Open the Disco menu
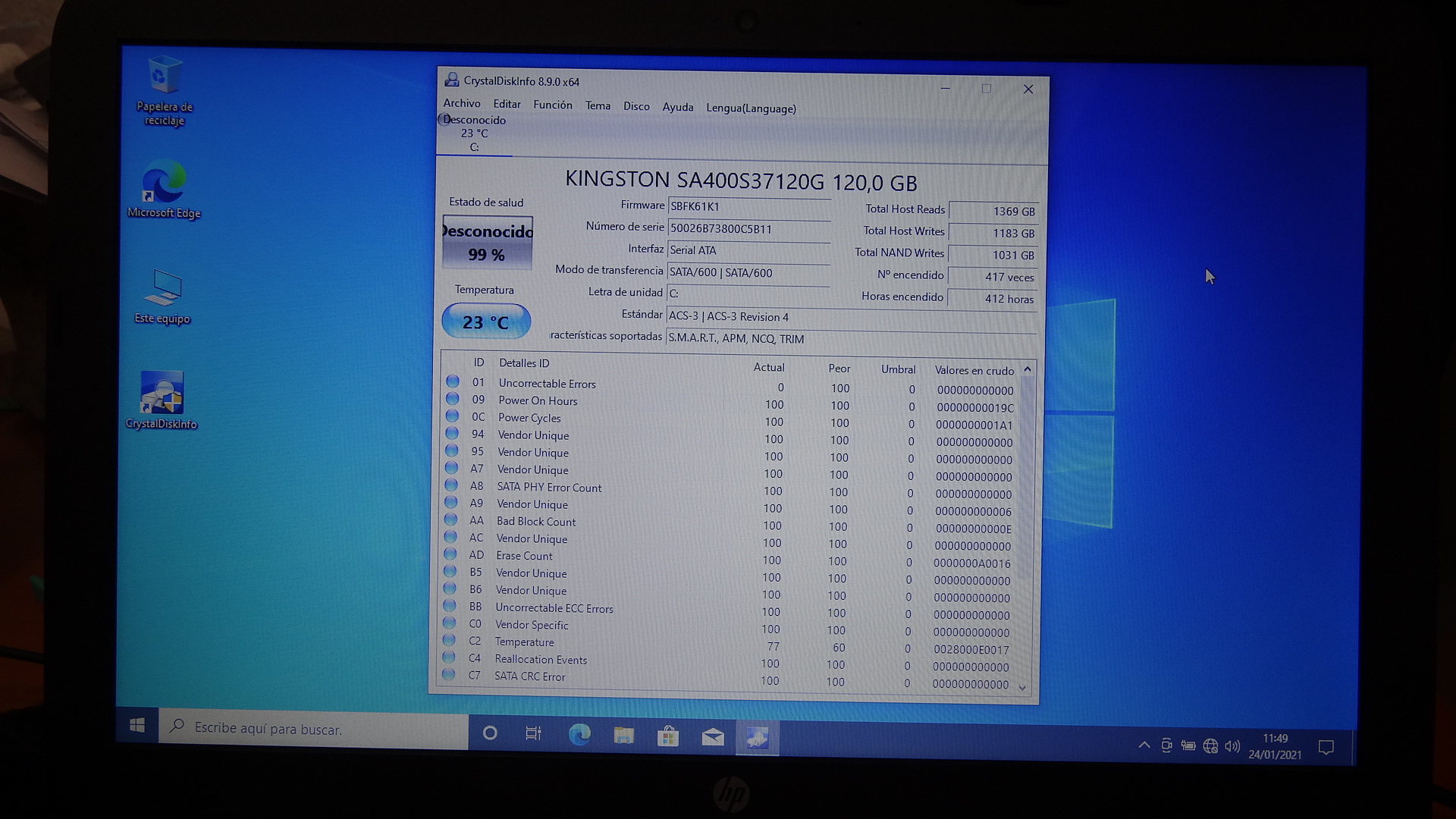 pyautogui.click(x=636, y=107)
